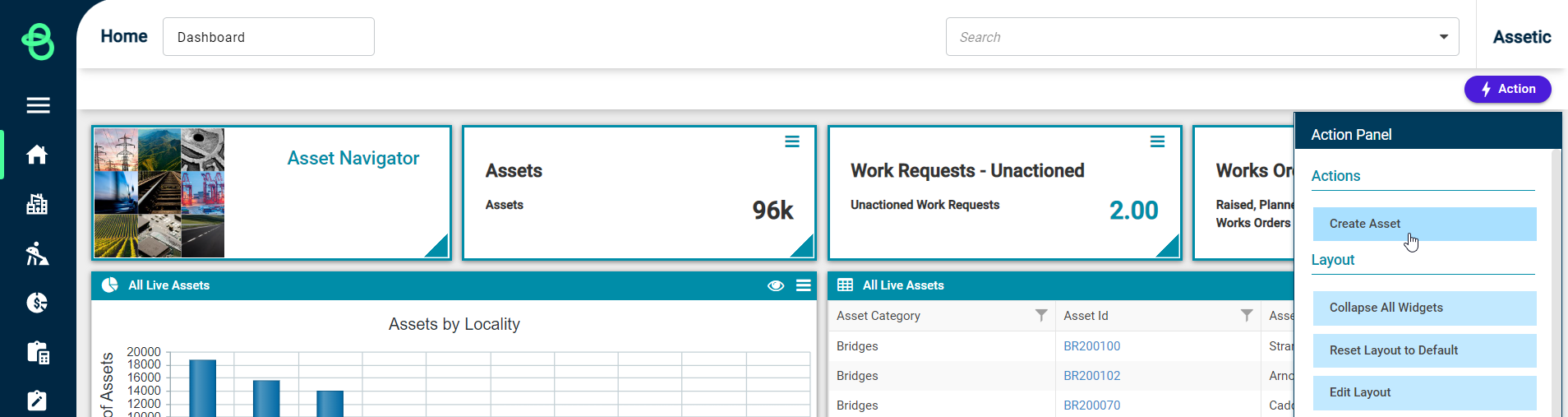
Task: Open the Search dropdown arrow
Action: (x=1444, y=37)
